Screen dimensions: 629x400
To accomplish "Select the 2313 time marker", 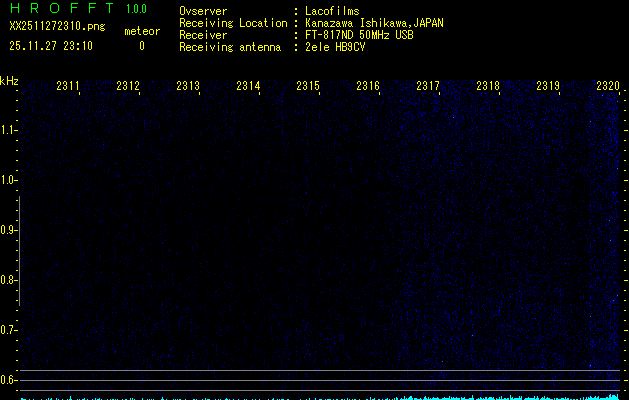I will click(188, 87).
